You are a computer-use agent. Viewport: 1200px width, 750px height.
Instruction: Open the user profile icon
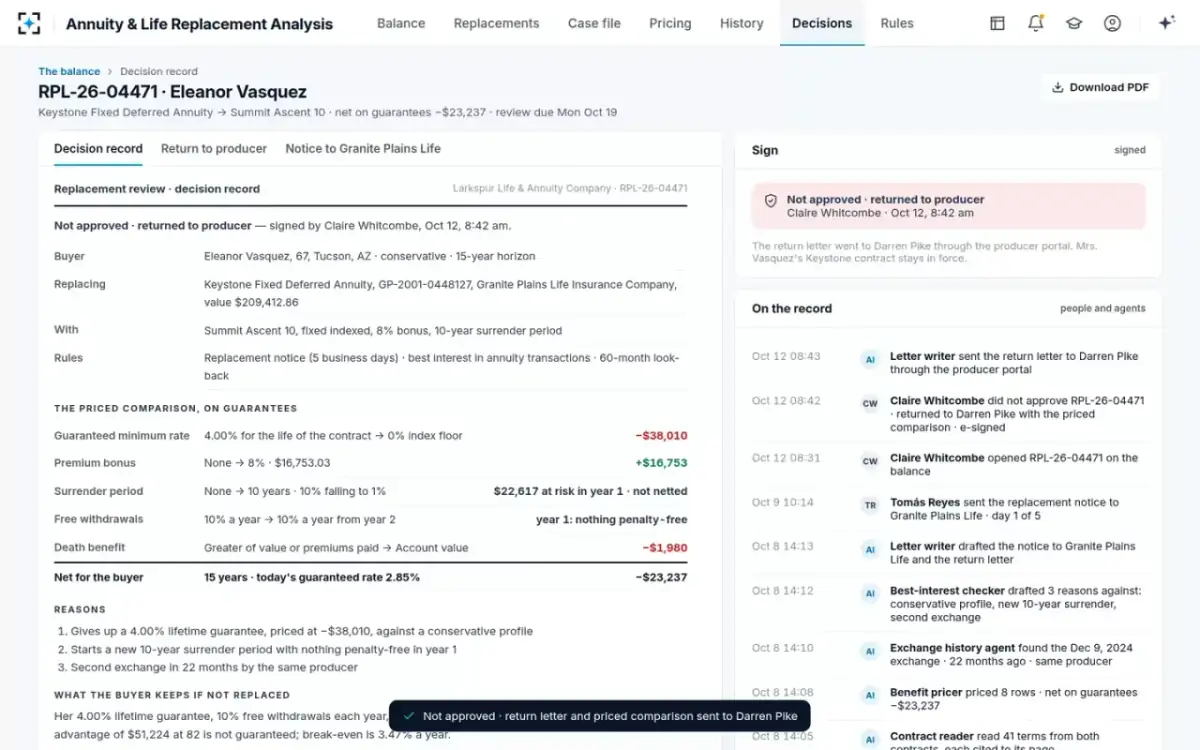[x=1112, y=23]
